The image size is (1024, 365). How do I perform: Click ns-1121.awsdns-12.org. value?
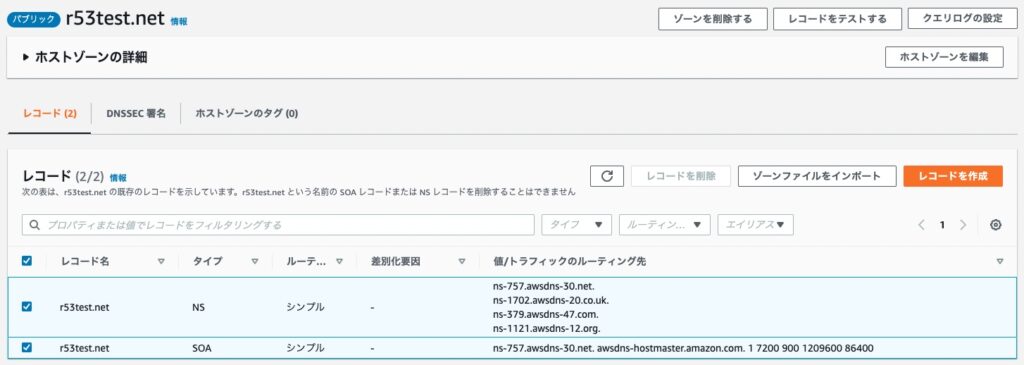tap(547, 328)
